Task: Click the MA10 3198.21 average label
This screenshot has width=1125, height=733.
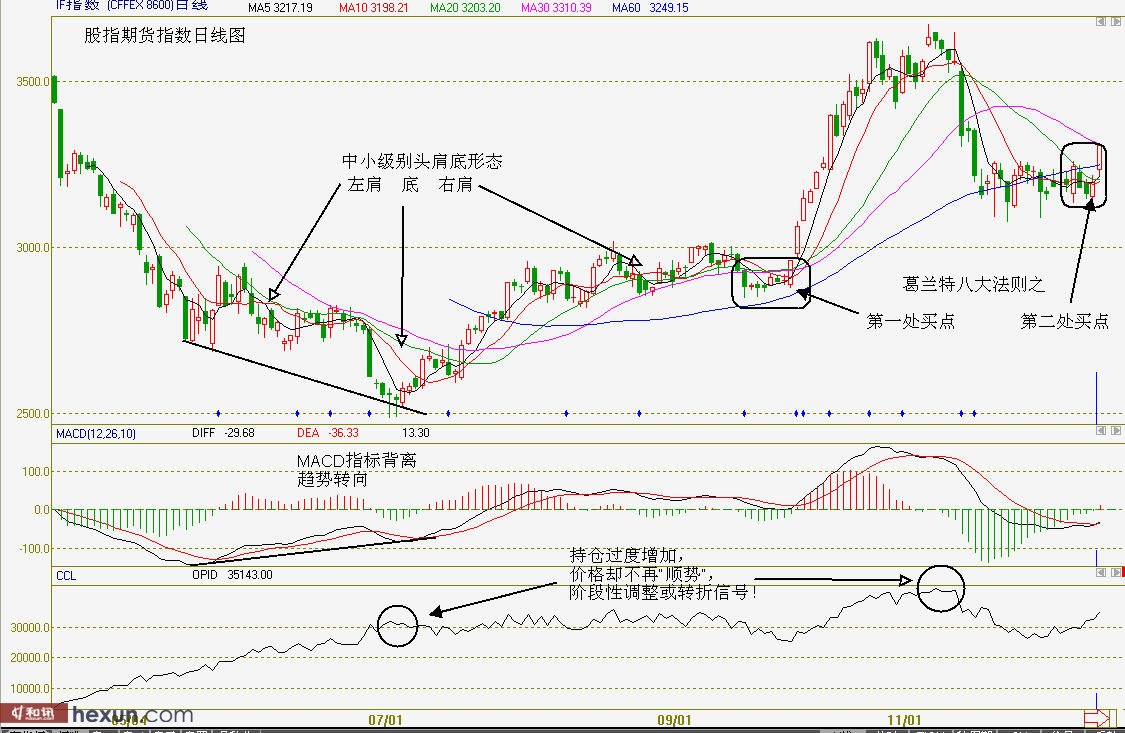Action: [x=374, y=7]
